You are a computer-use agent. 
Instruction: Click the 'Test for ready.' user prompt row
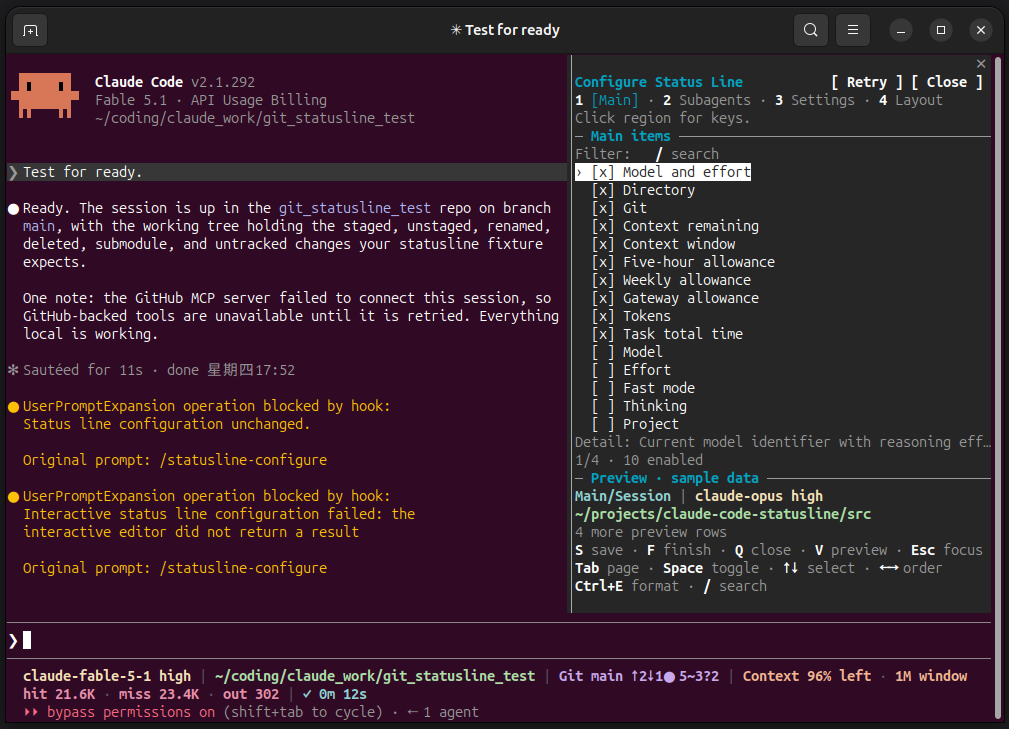[287, 172]
